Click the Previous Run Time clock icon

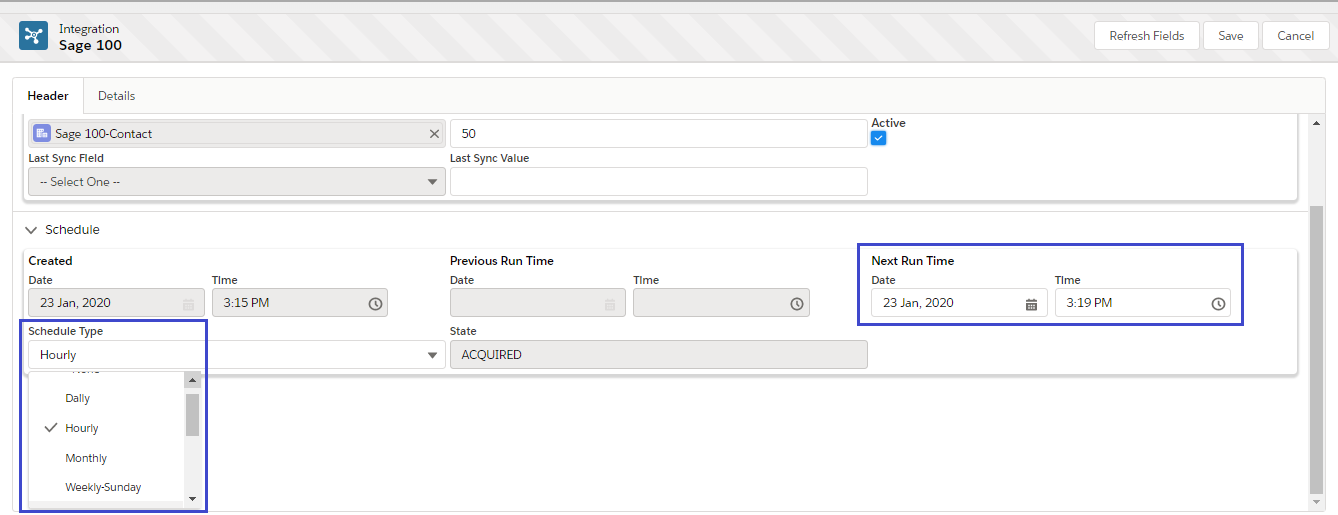[x=796, y=304]
